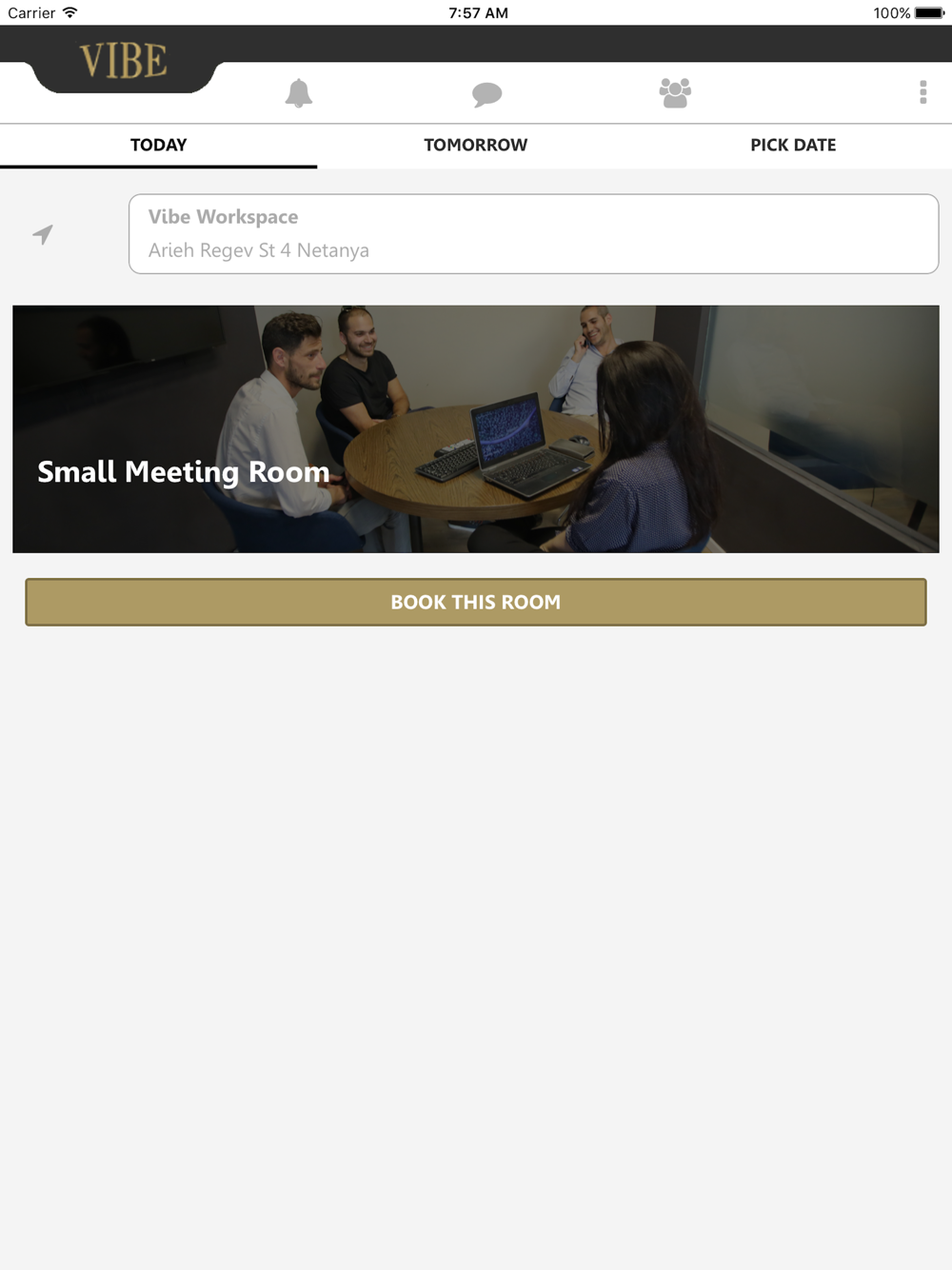
Task: Tap the 7:57 AM clock
Action: [x=478, y=12]
